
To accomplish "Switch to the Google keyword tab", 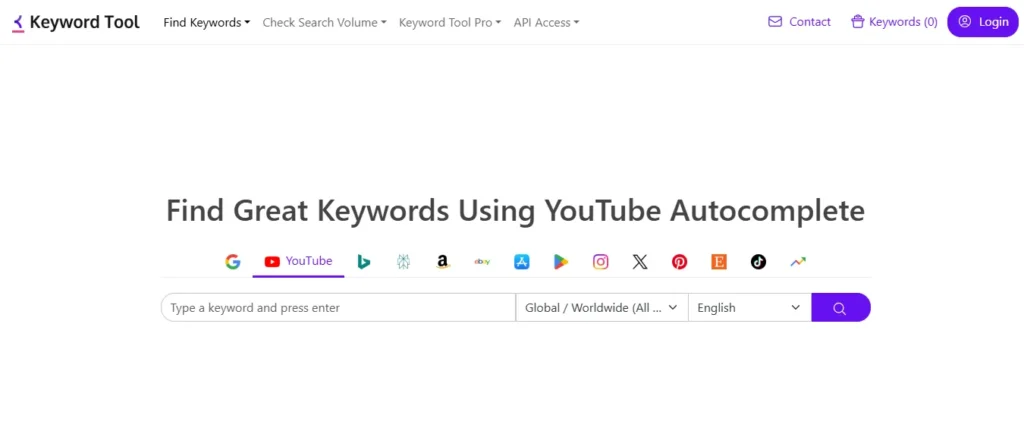I will [x=233, y=262].
